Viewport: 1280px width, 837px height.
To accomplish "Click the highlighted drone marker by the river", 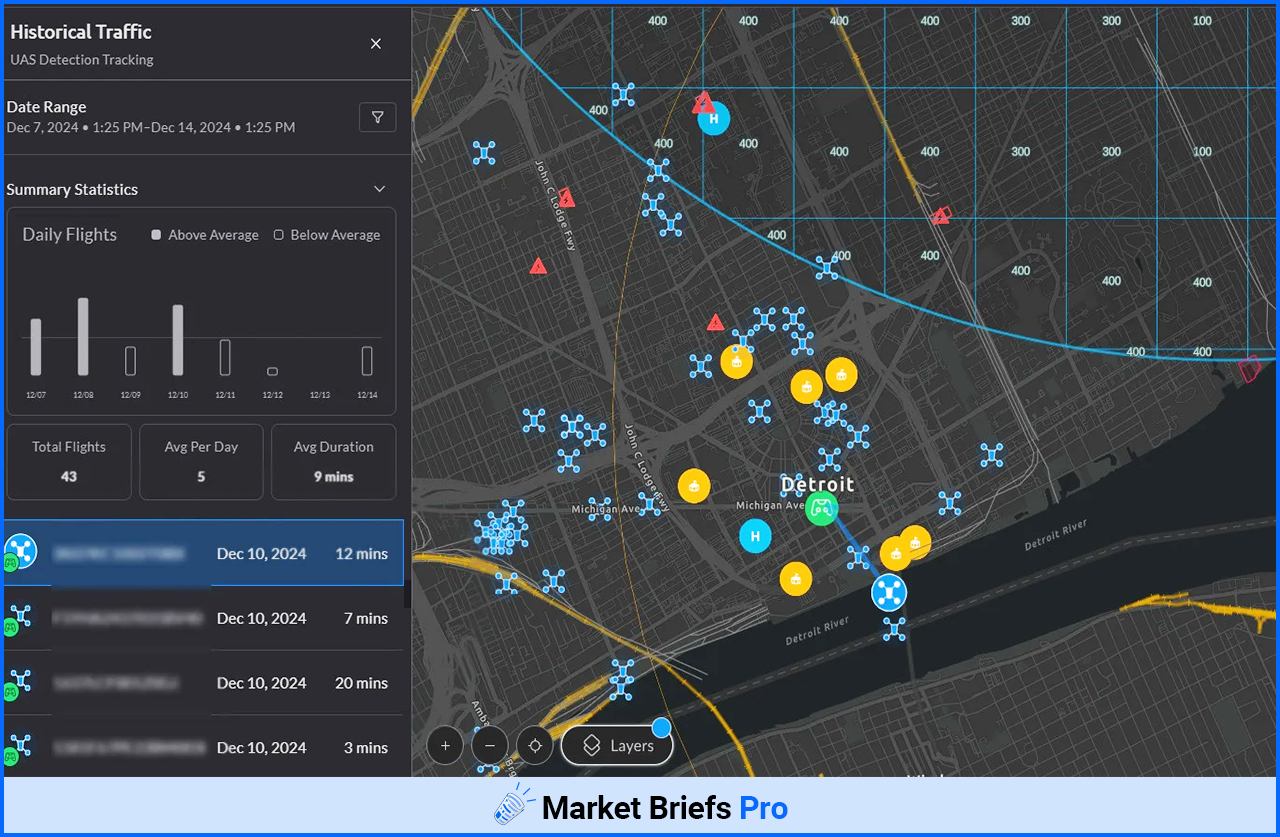I will pyautogui.click(x=888, y=592).
